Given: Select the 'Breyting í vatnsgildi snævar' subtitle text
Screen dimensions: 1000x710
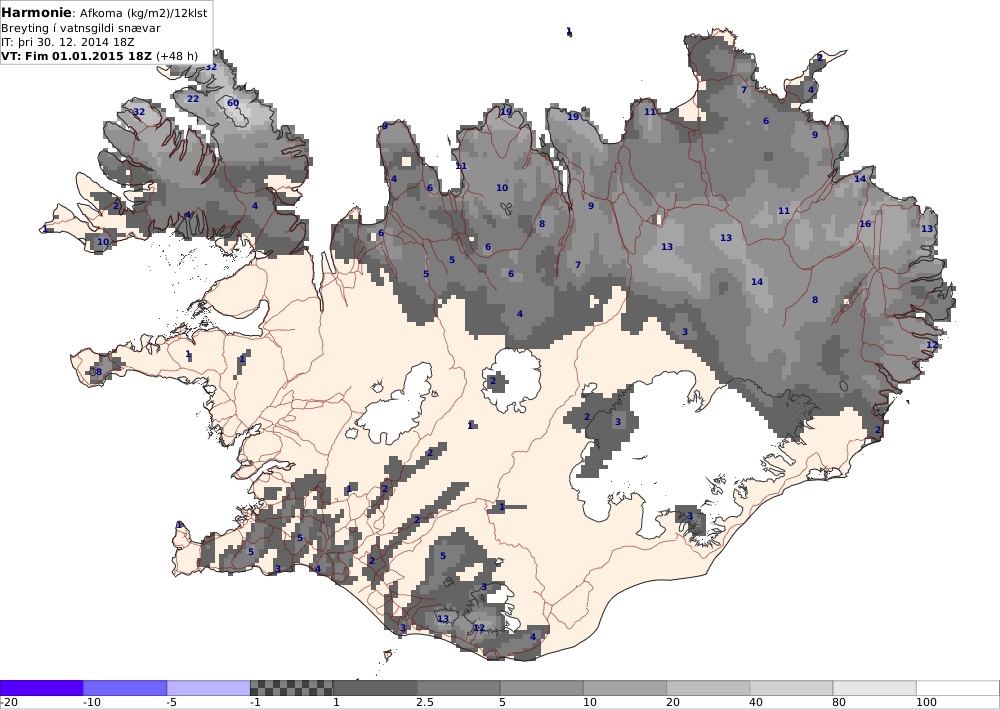Looking at the screenshot, I should (81, 28).
